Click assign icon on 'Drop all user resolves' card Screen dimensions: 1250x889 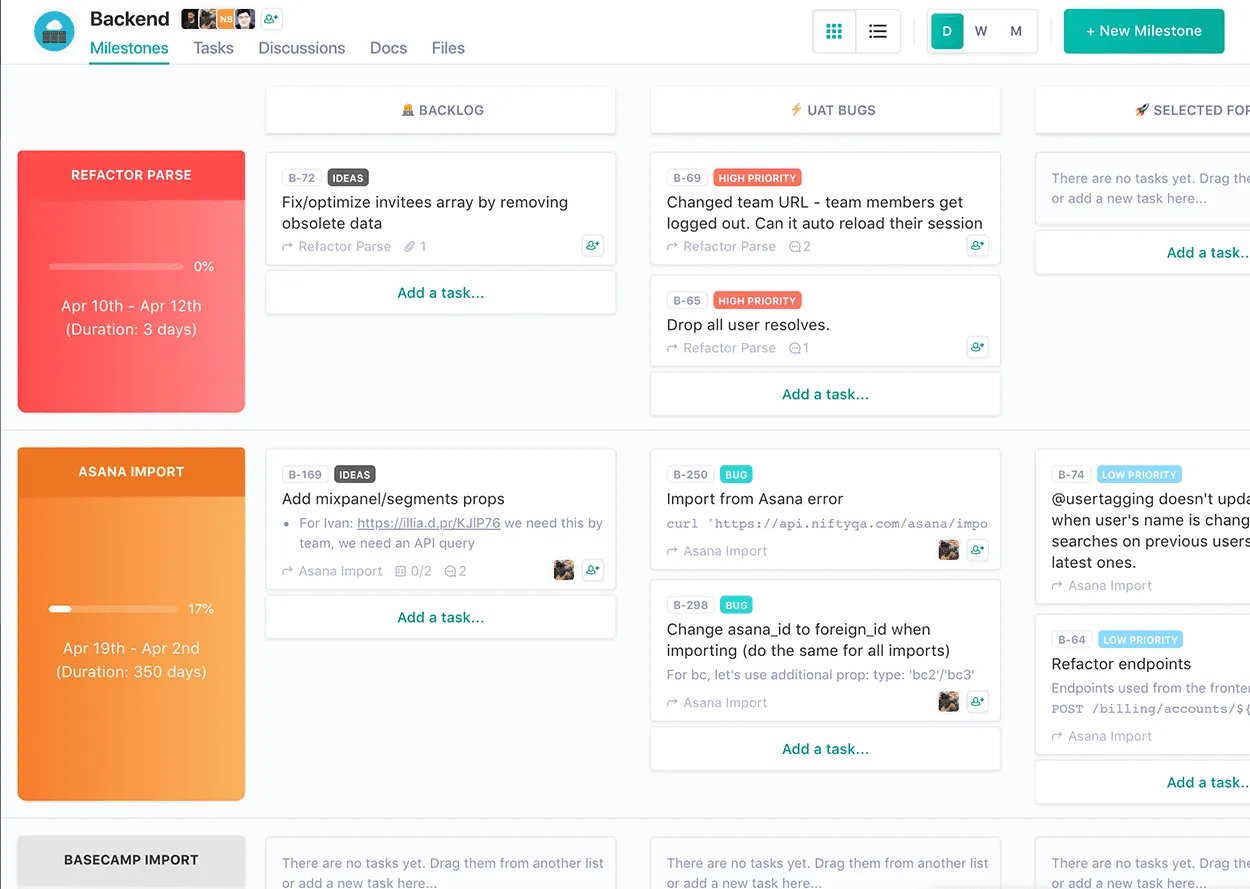click(x=977, y=347)
